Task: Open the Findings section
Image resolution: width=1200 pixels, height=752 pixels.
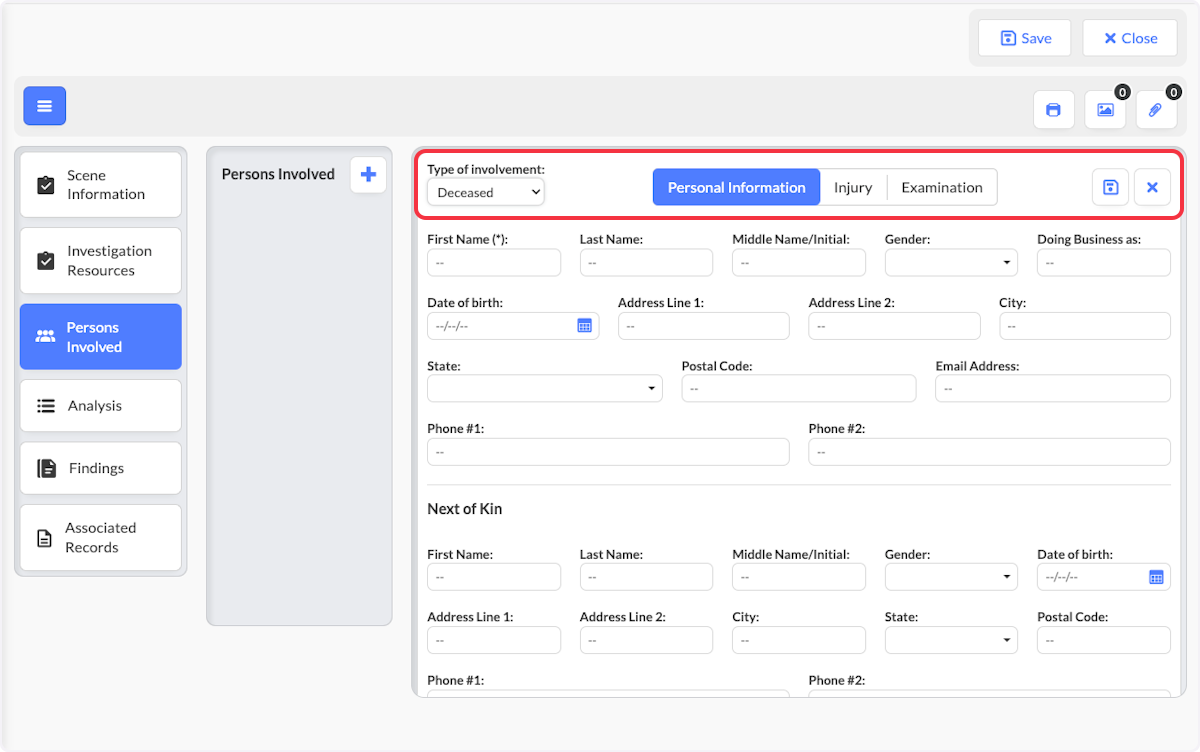Action: (101, 468)
